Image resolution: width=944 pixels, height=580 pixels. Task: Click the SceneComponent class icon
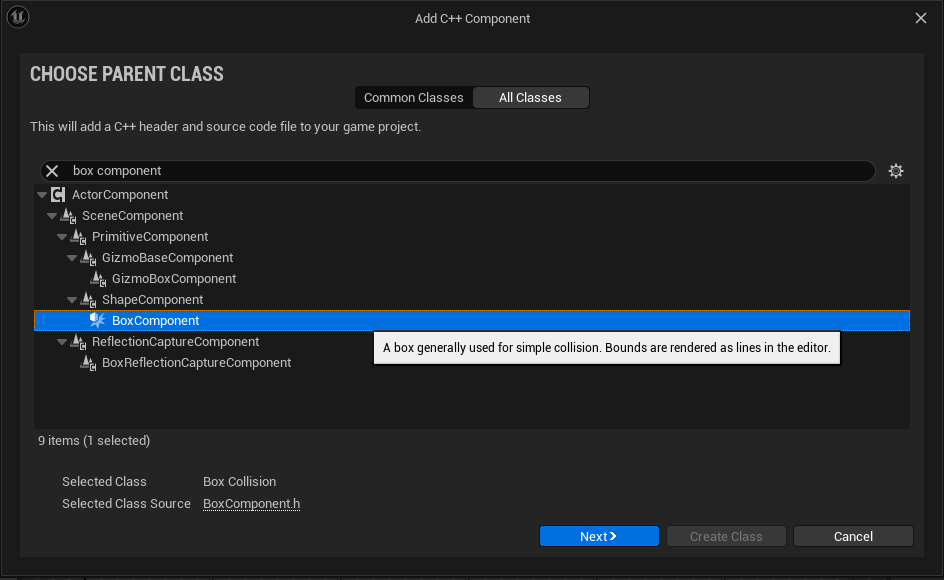tap(69, 216)
